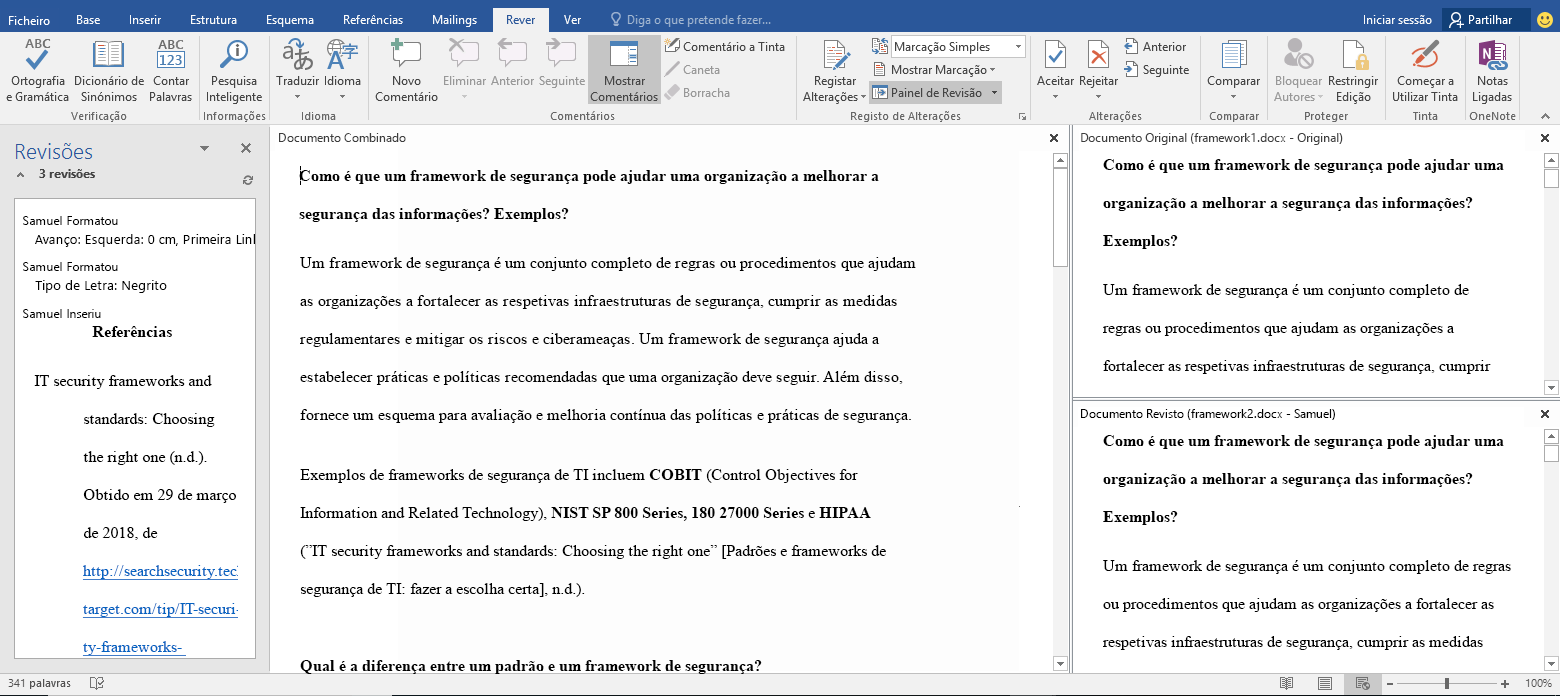Click Registar Alterações icon

click(835, 56)
